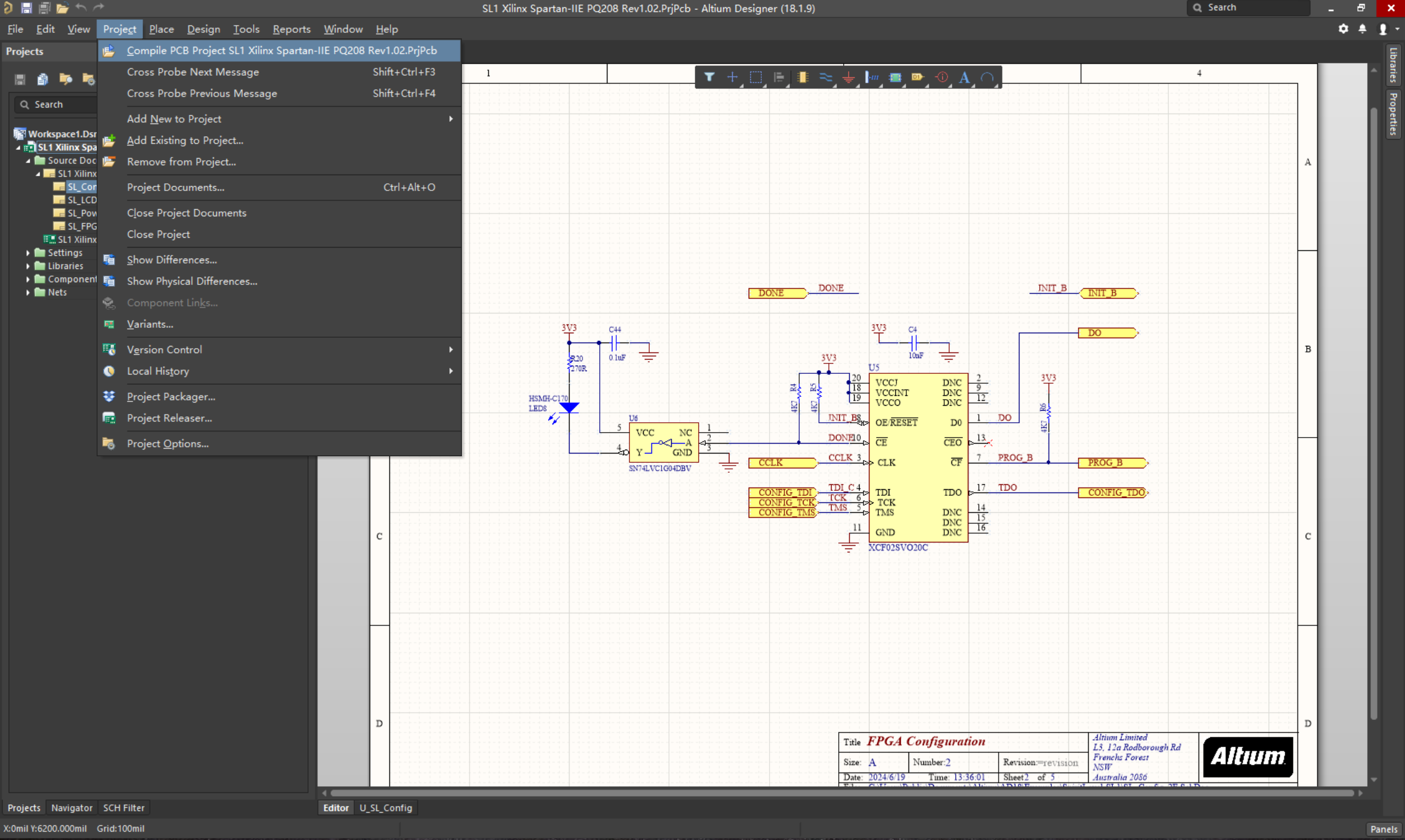Choose Project Options from the menu
This screenshot has height=840, width=1405.
(x=168, y=444)
